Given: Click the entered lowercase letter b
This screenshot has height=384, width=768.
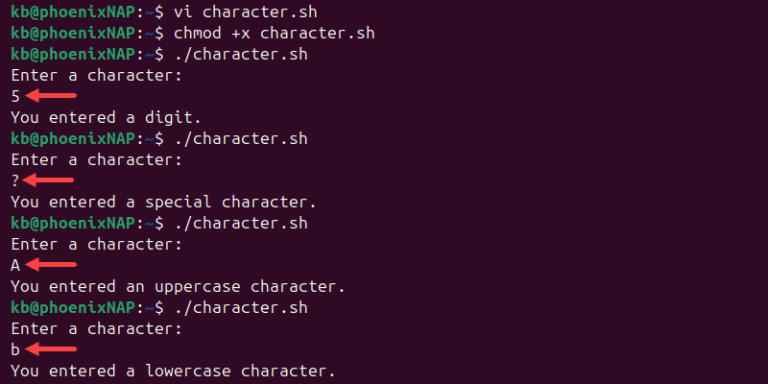Looking at the screenshot, I should [x=15, y=350].
